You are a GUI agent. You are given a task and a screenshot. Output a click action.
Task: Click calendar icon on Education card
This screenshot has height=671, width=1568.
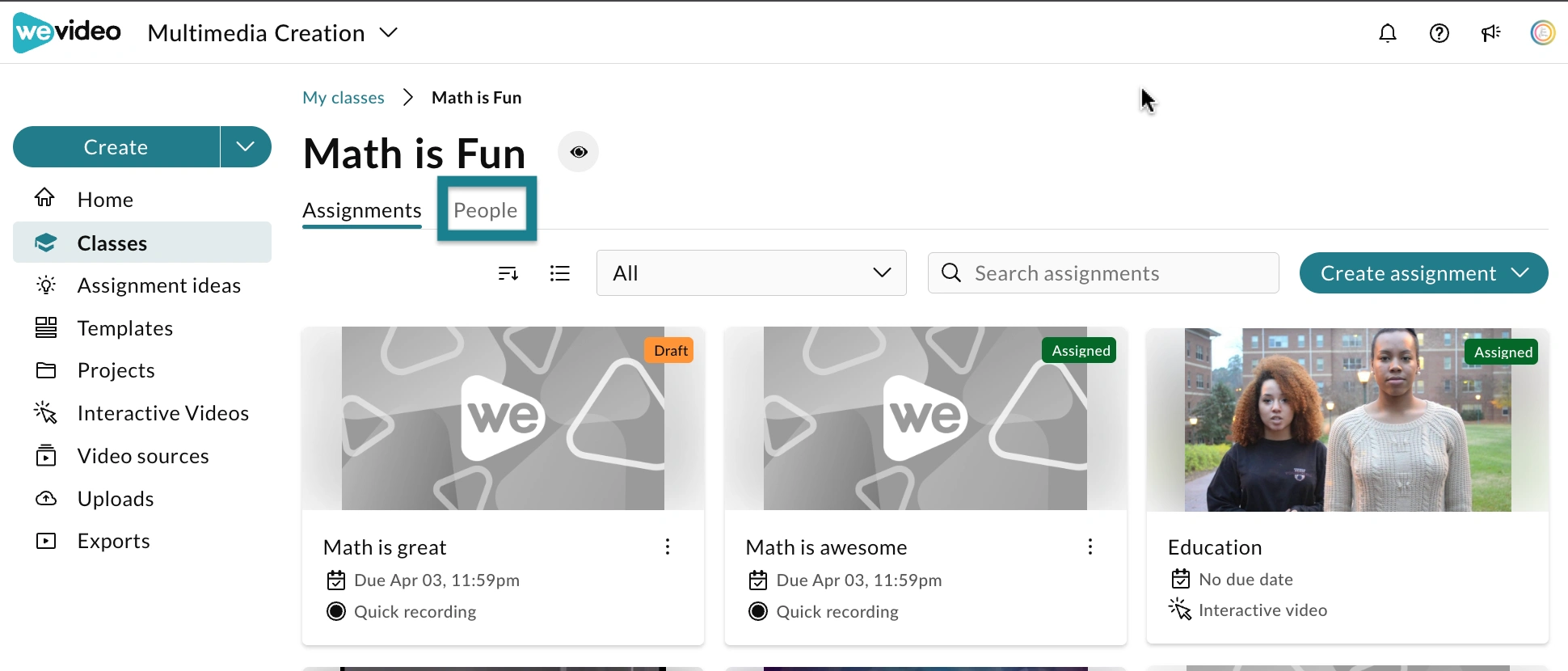tap(1181, 579)
